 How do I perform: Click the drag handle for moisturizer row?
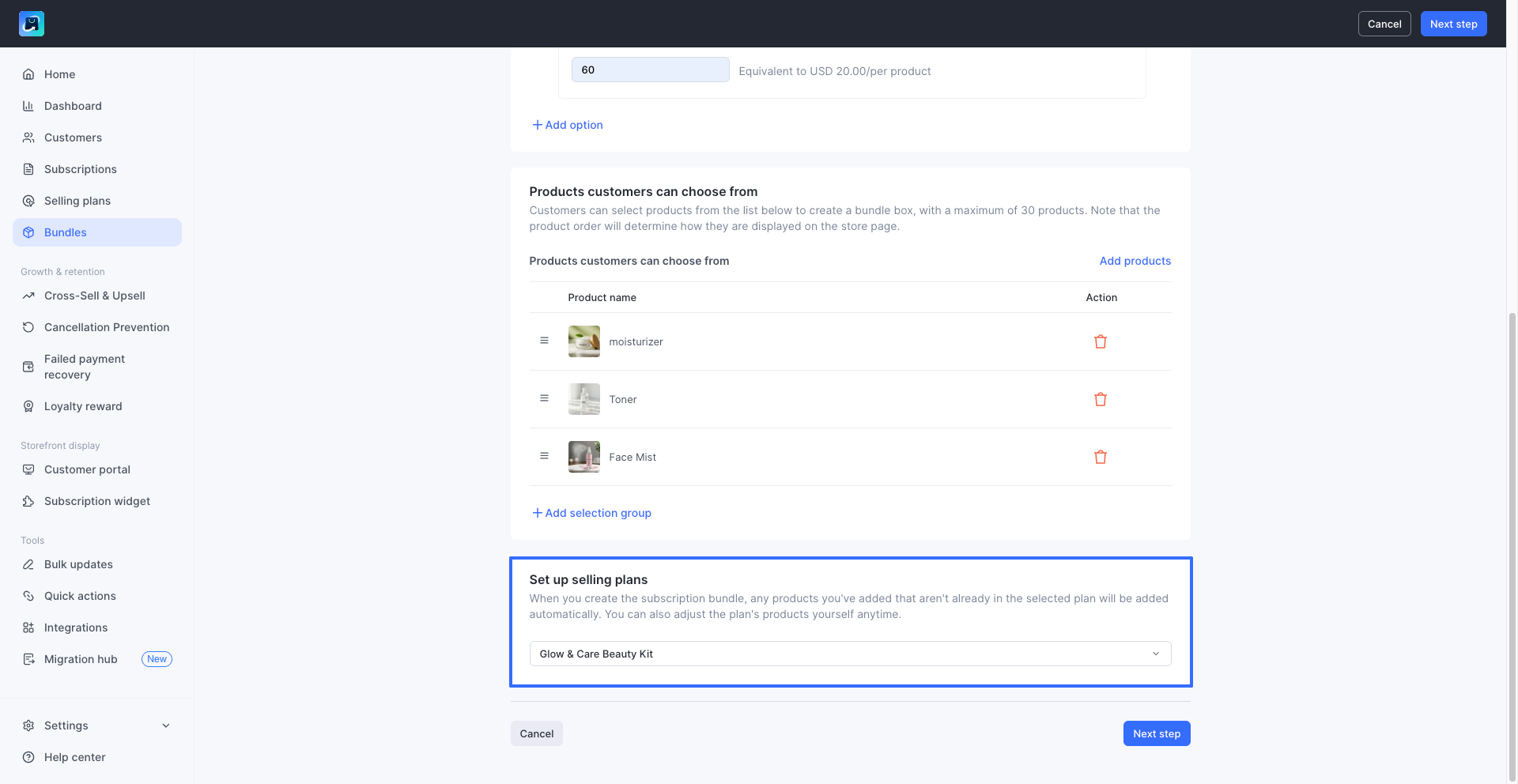pos(544,341)
